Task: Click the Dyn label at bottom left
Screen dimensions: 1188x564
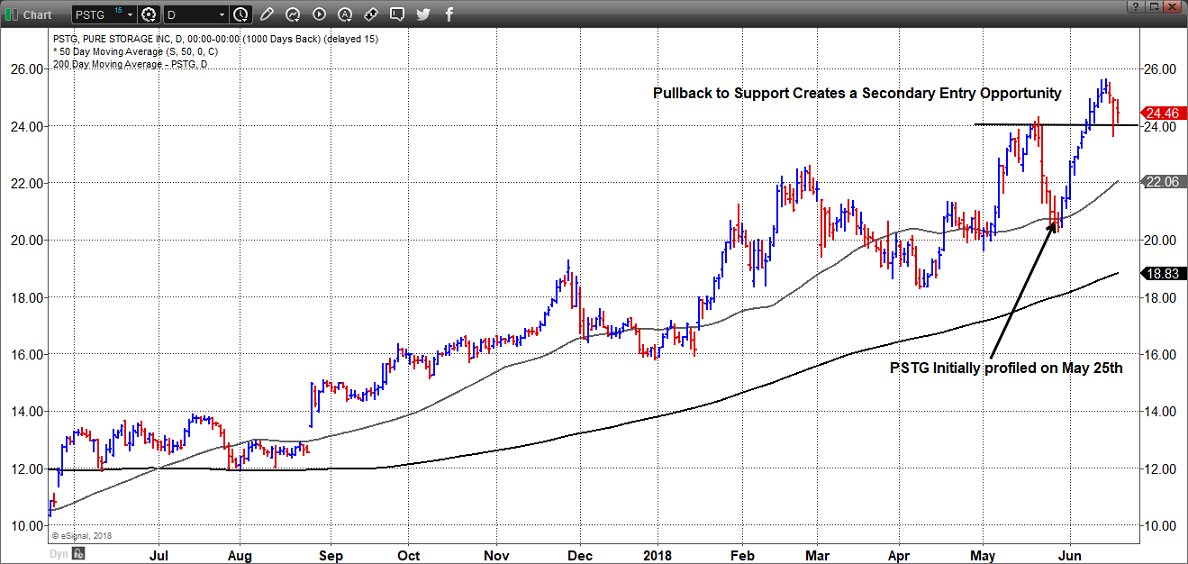Action: [58, 555]
